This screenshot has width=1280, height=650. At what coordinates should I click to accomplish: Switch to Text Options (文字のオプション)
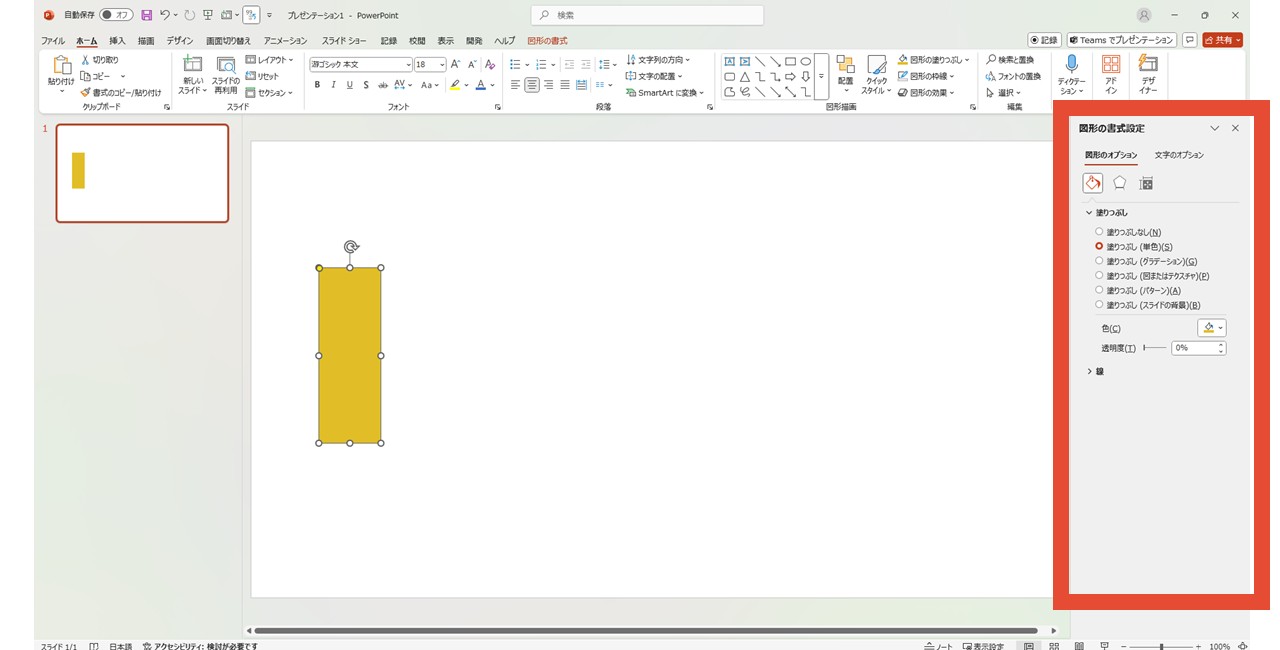click(x=1179, y=155)
